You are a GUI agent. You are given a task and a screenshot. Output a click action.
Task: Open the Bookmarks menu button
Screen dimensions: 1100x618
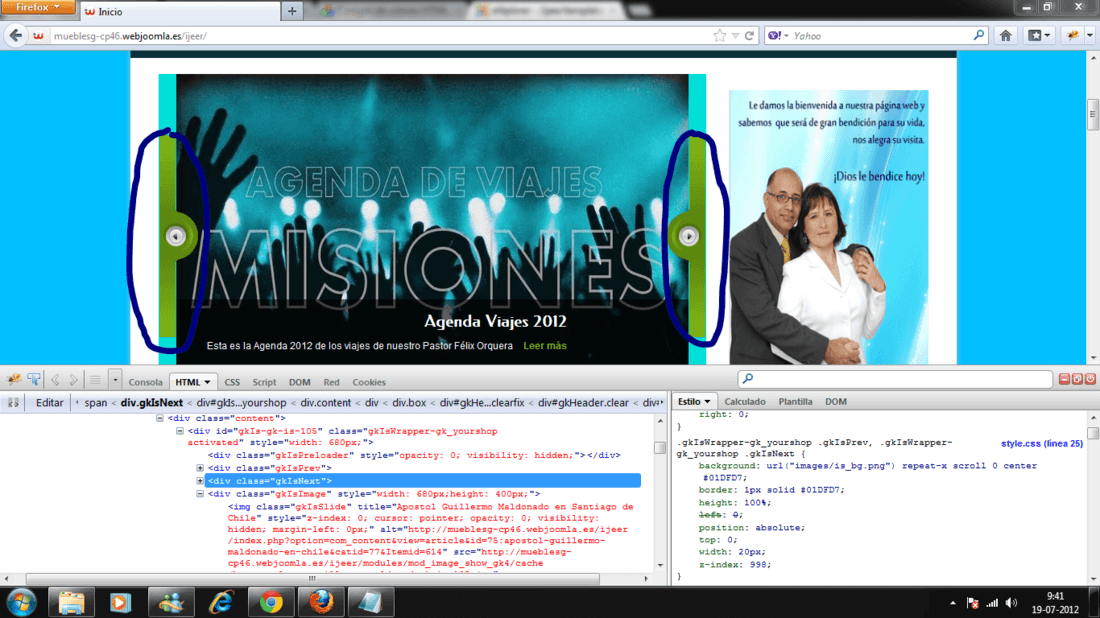1039,36
